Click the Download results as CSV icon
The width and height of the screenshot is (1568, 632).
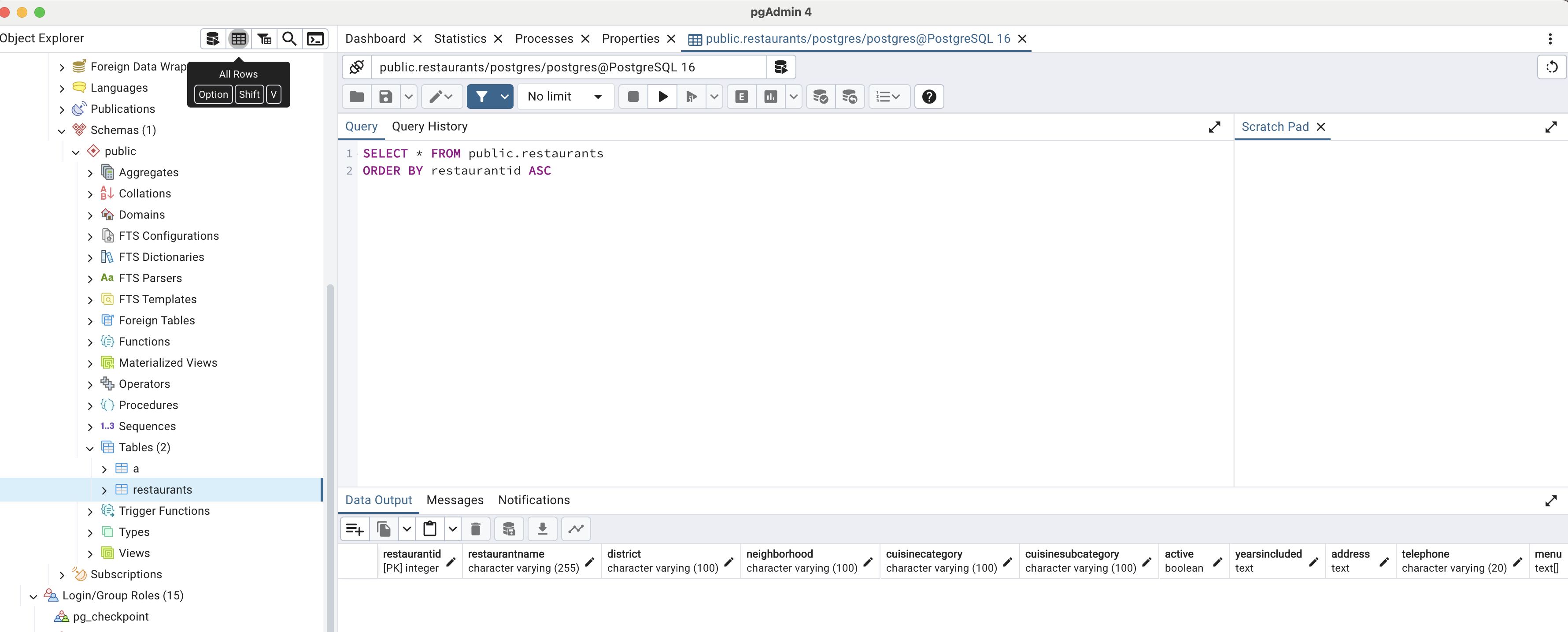542,528
